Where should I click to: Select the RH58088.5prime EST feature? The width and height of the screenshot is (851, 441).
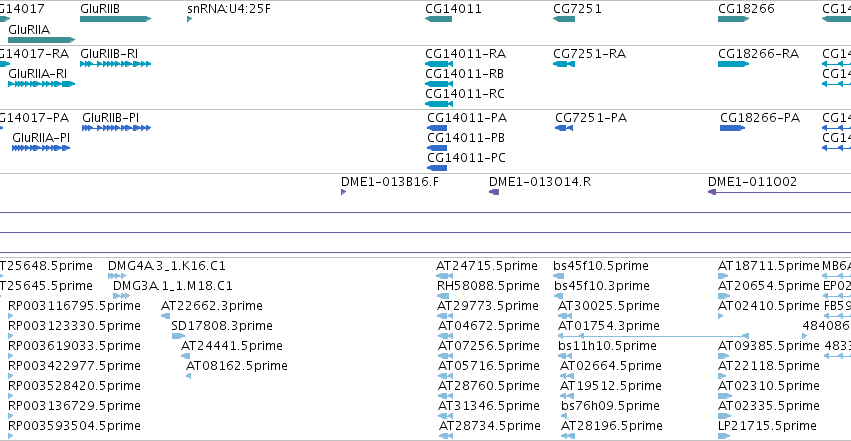click(443, 296)
